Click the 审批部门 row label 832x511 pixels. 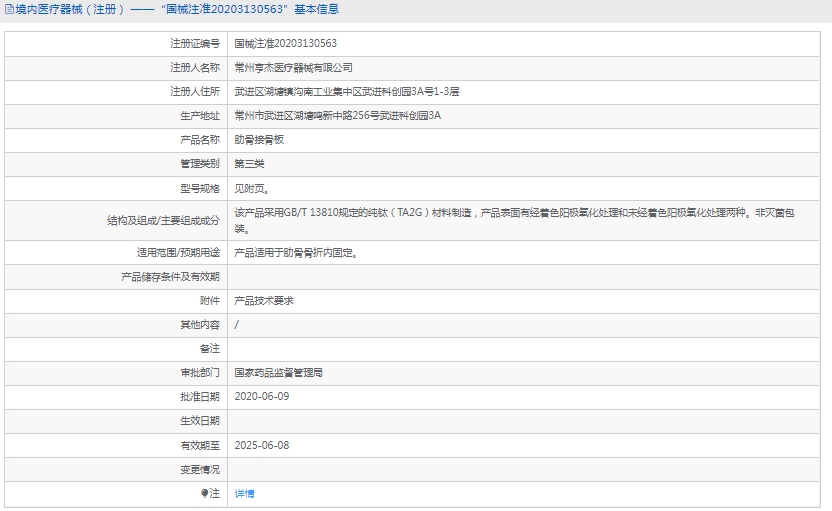[x=200, y=373]
